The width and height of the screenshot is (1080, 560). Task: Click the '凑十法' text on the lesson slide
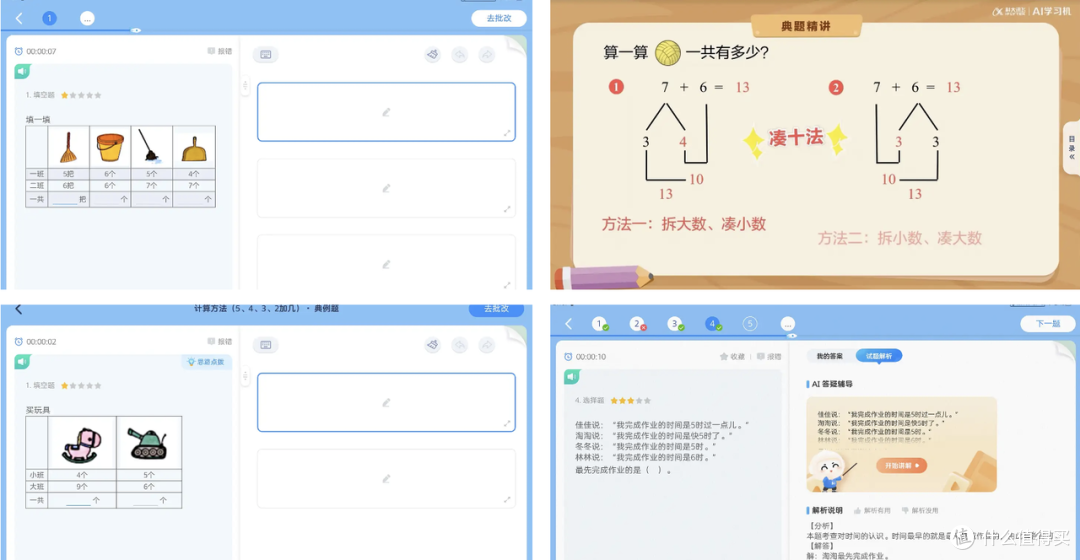pyautogui.click(x=796, y=138)
